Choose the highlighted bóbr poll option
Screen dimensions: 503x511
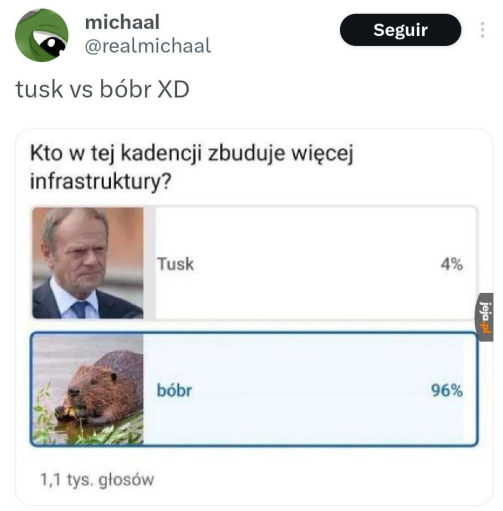pos(255,389)
